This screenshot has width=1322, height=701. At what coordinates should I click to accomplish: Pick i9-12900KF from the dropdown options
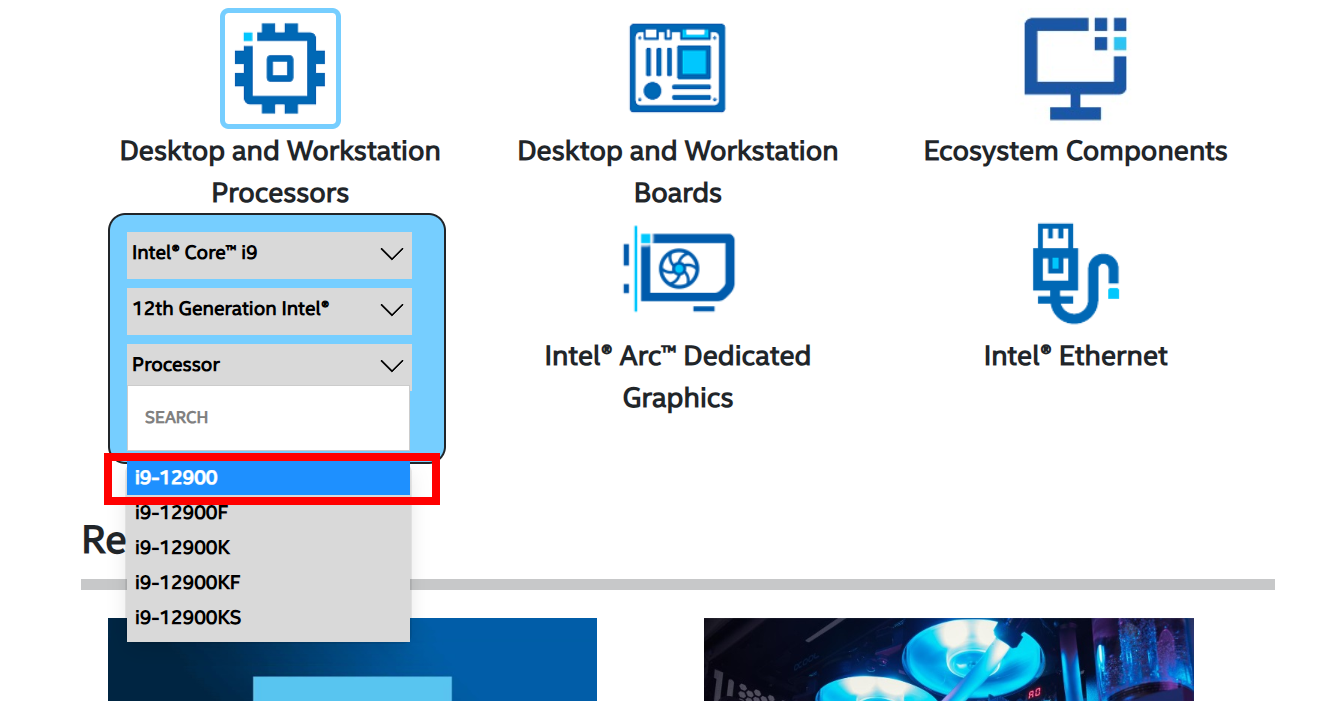[x=268, y=583]
